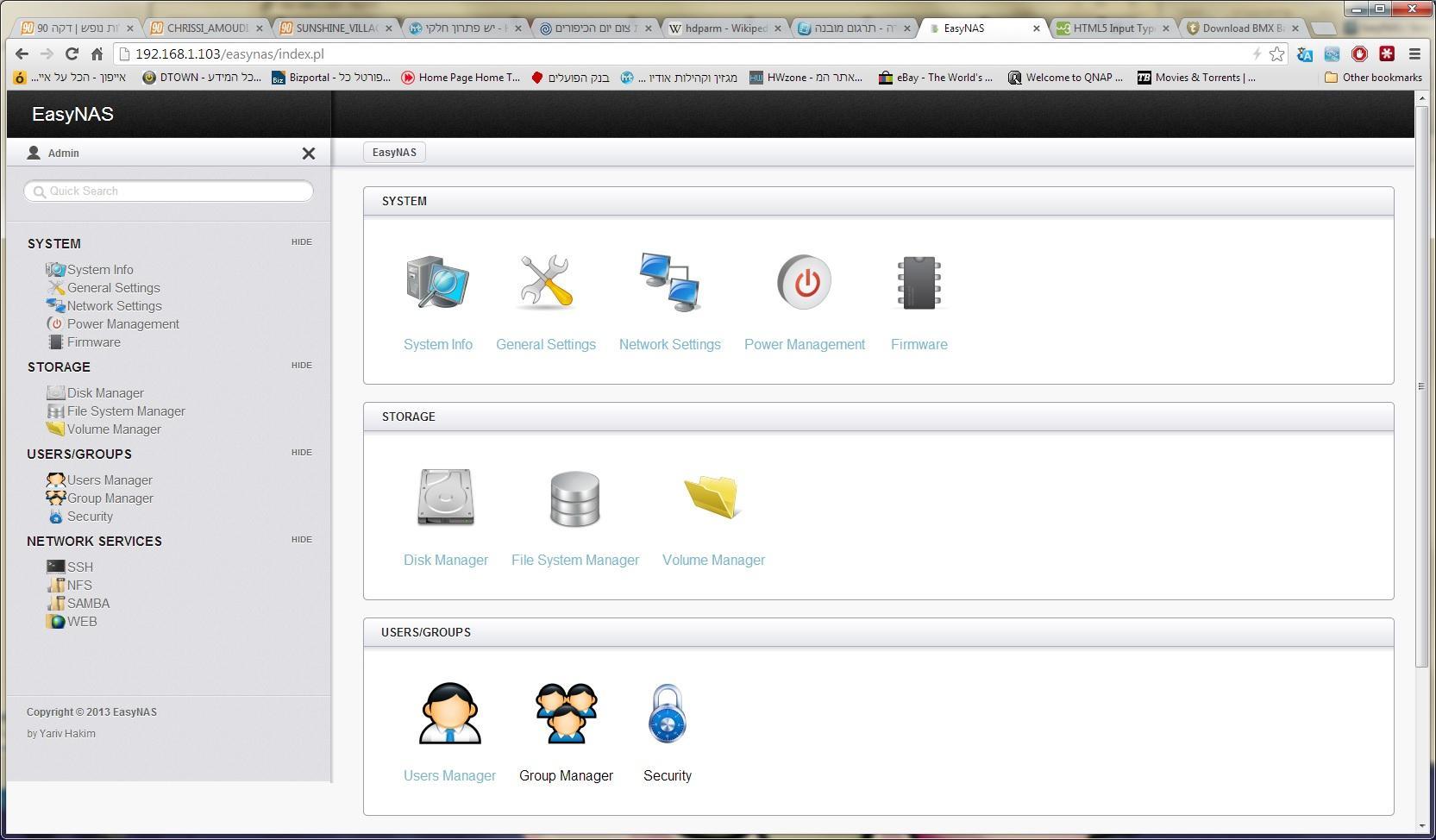Open Power Management from the sidebar

pos(123,323)
